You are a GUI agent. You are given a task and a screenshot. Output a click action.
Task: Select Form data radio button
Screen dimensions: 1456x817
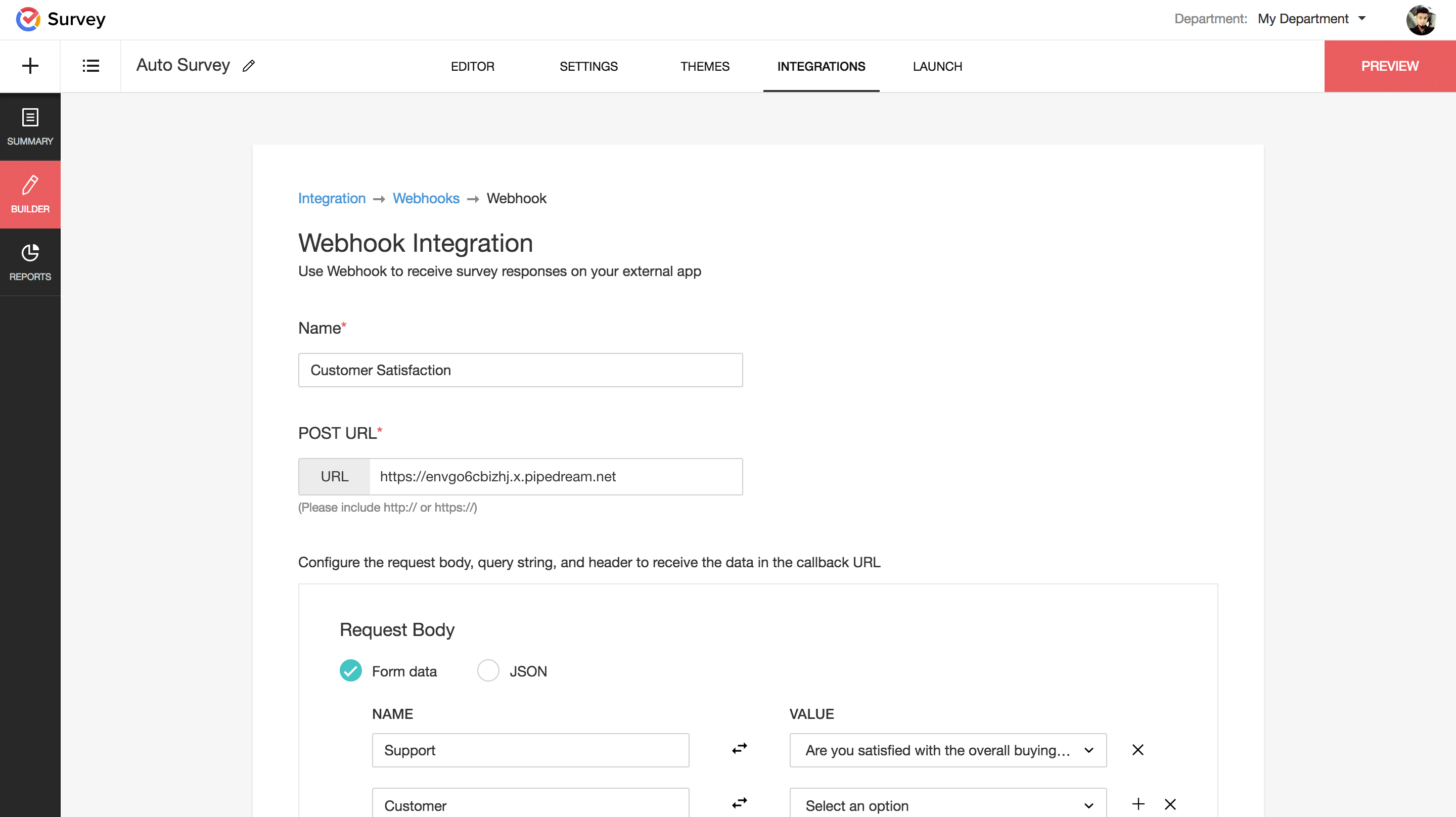pyautogui.click(x=350, y=671)
